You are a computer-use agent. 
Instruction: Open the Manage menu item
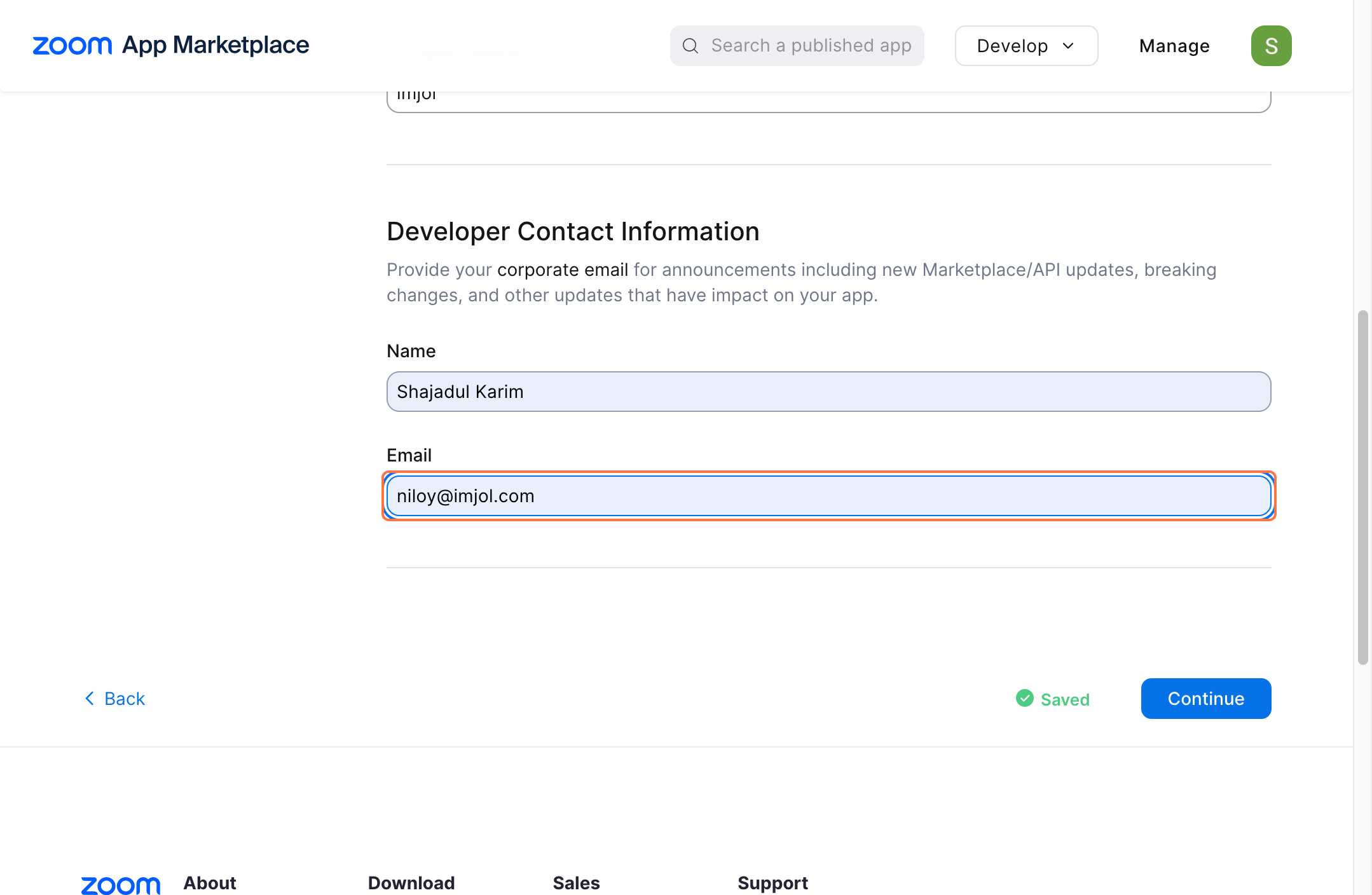tap(1174, 46)
